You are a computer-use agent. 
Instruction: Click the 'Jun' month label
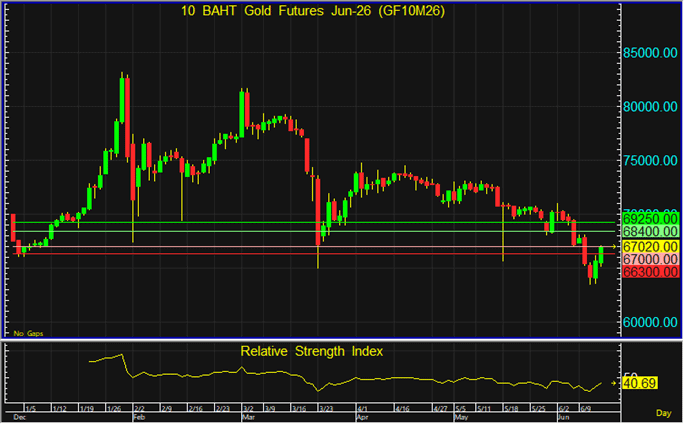564,417
